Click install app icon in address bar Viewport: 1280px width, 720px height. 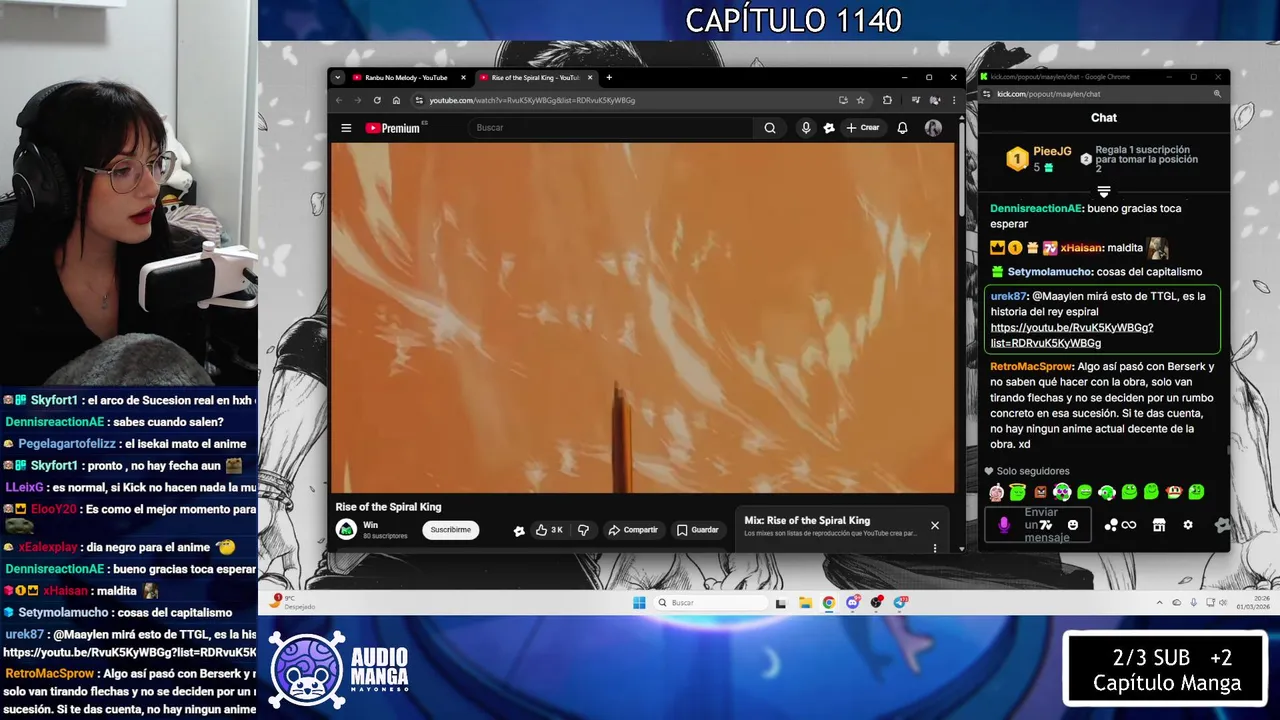(843, 100)
